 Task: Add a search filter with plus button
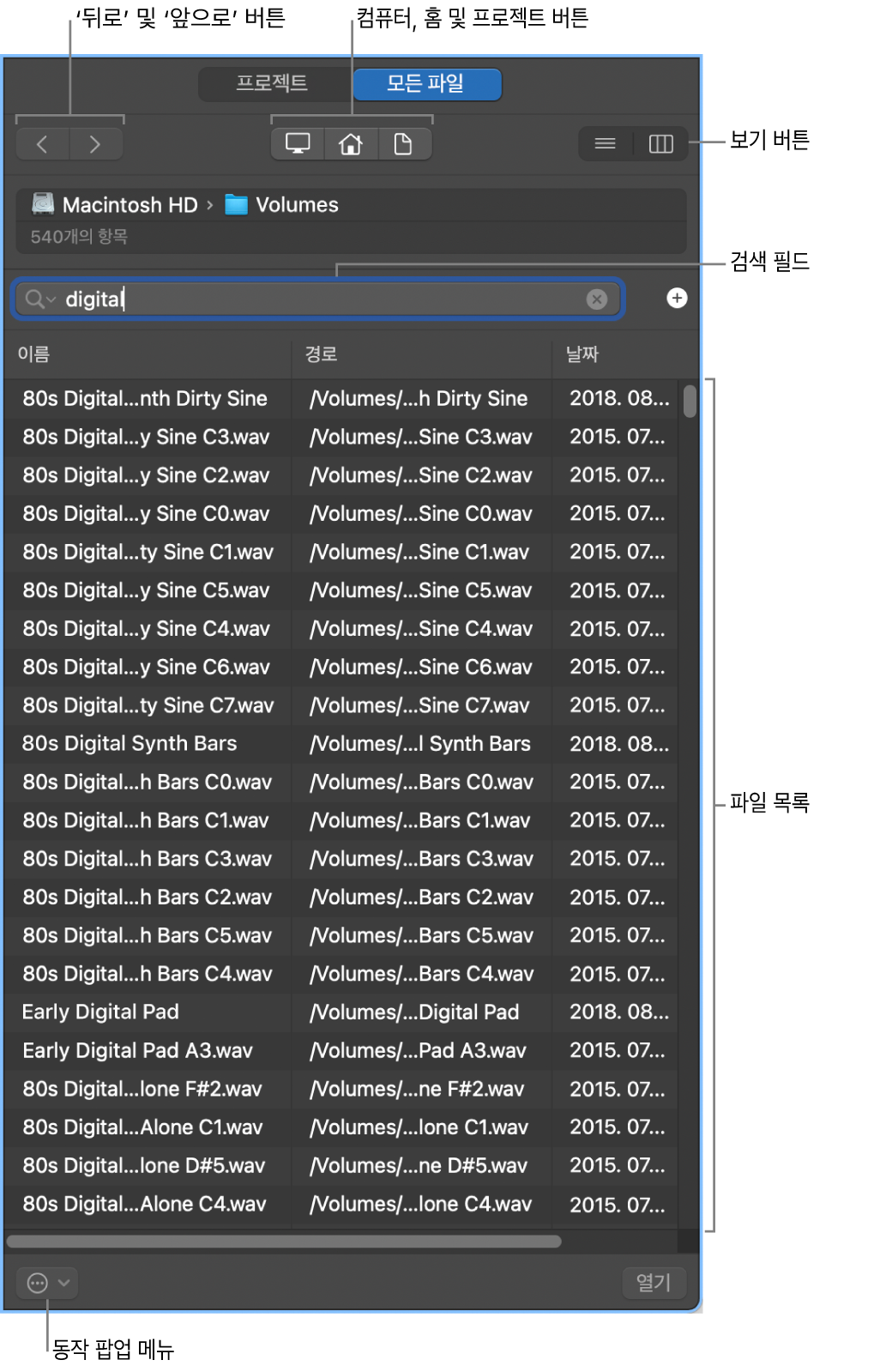point(677,298)
